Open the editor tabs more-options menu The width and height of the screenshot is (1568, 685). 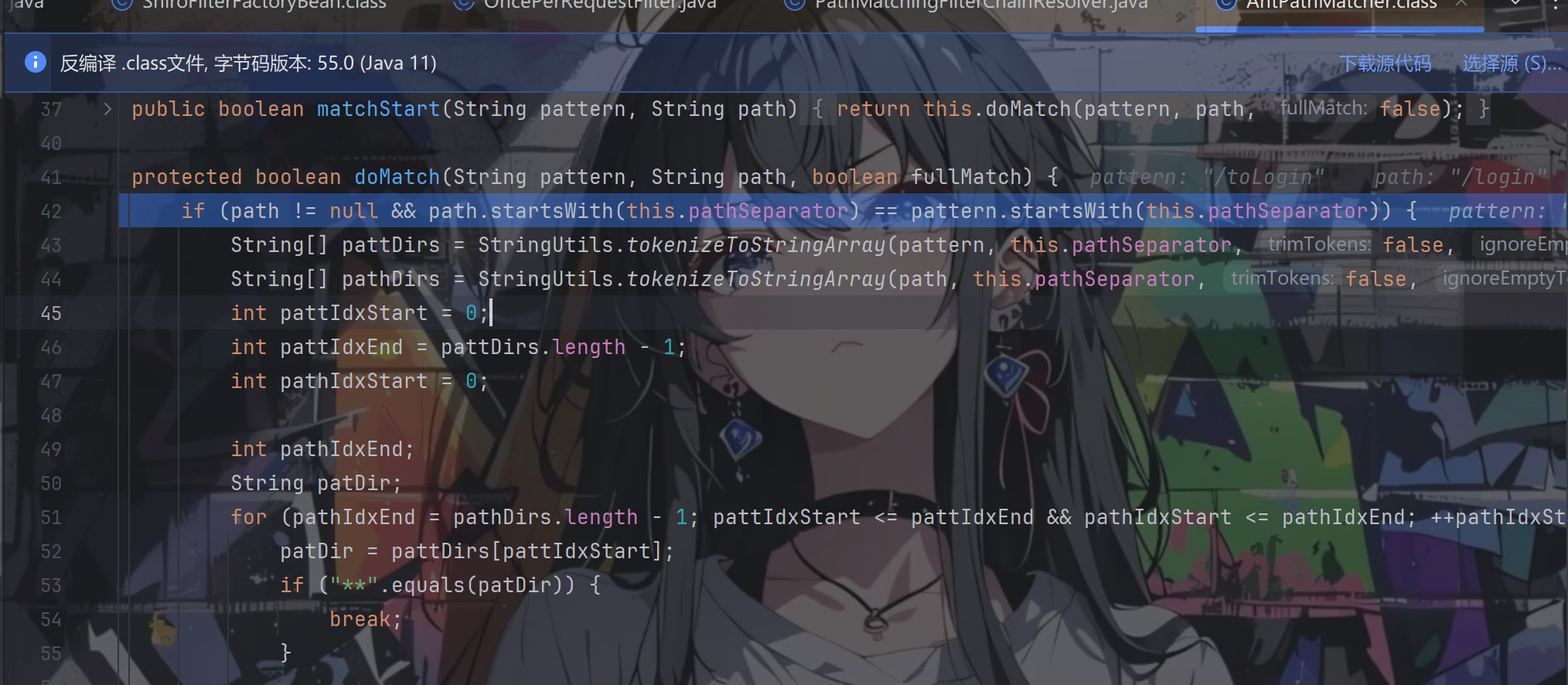[x=1555, y=4]
